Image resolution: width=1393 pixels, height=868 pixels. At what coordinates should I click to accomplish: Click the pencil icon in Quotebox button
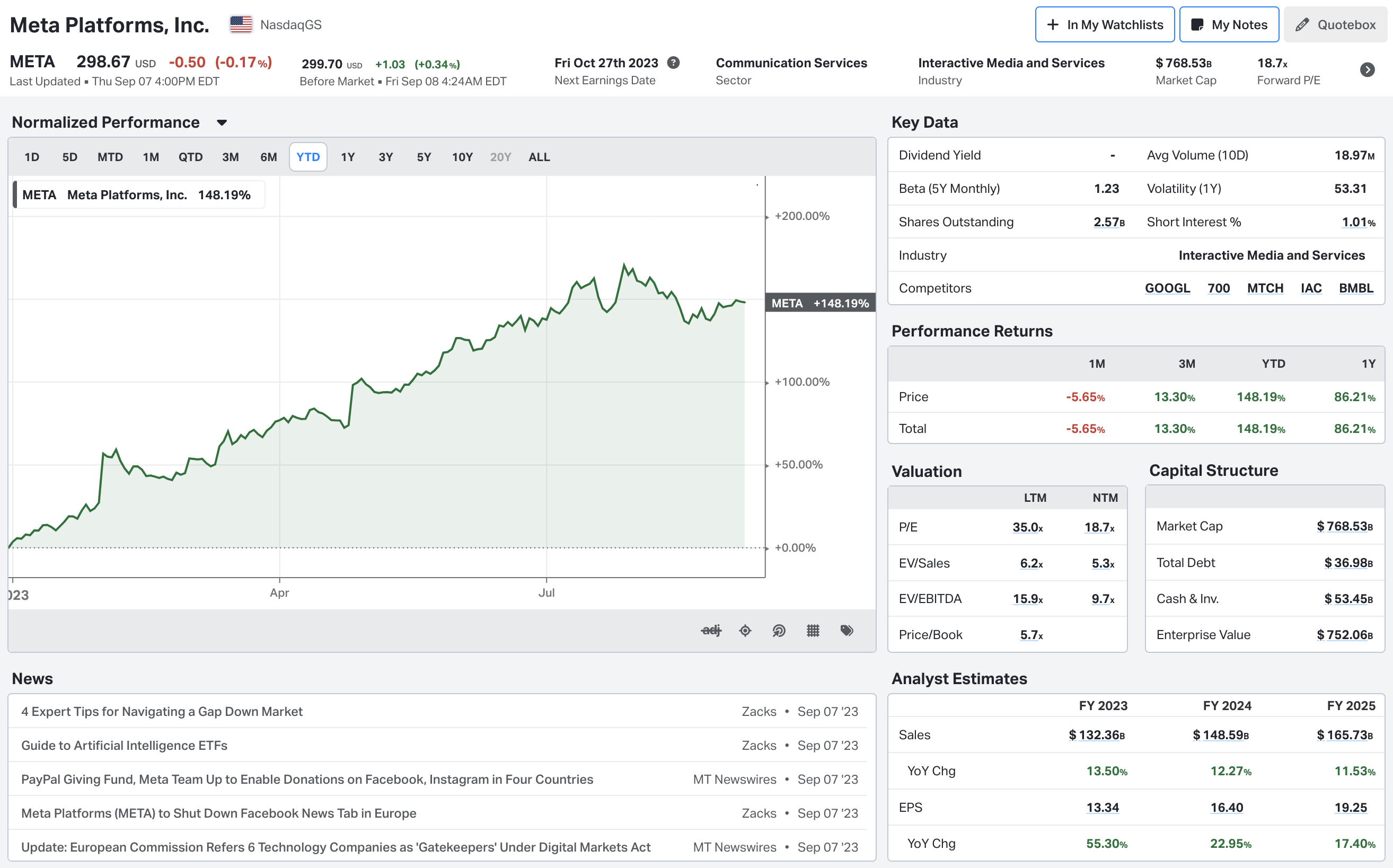(x=1302, y=25)
